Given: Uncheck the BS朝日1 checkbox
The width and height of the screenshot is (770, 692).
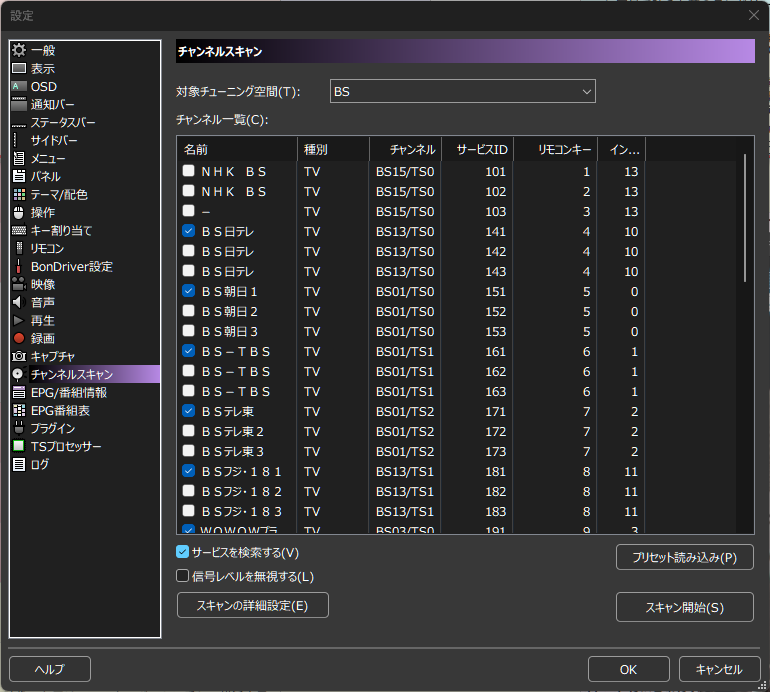Looking at the screenshot, I should point(189,291).
